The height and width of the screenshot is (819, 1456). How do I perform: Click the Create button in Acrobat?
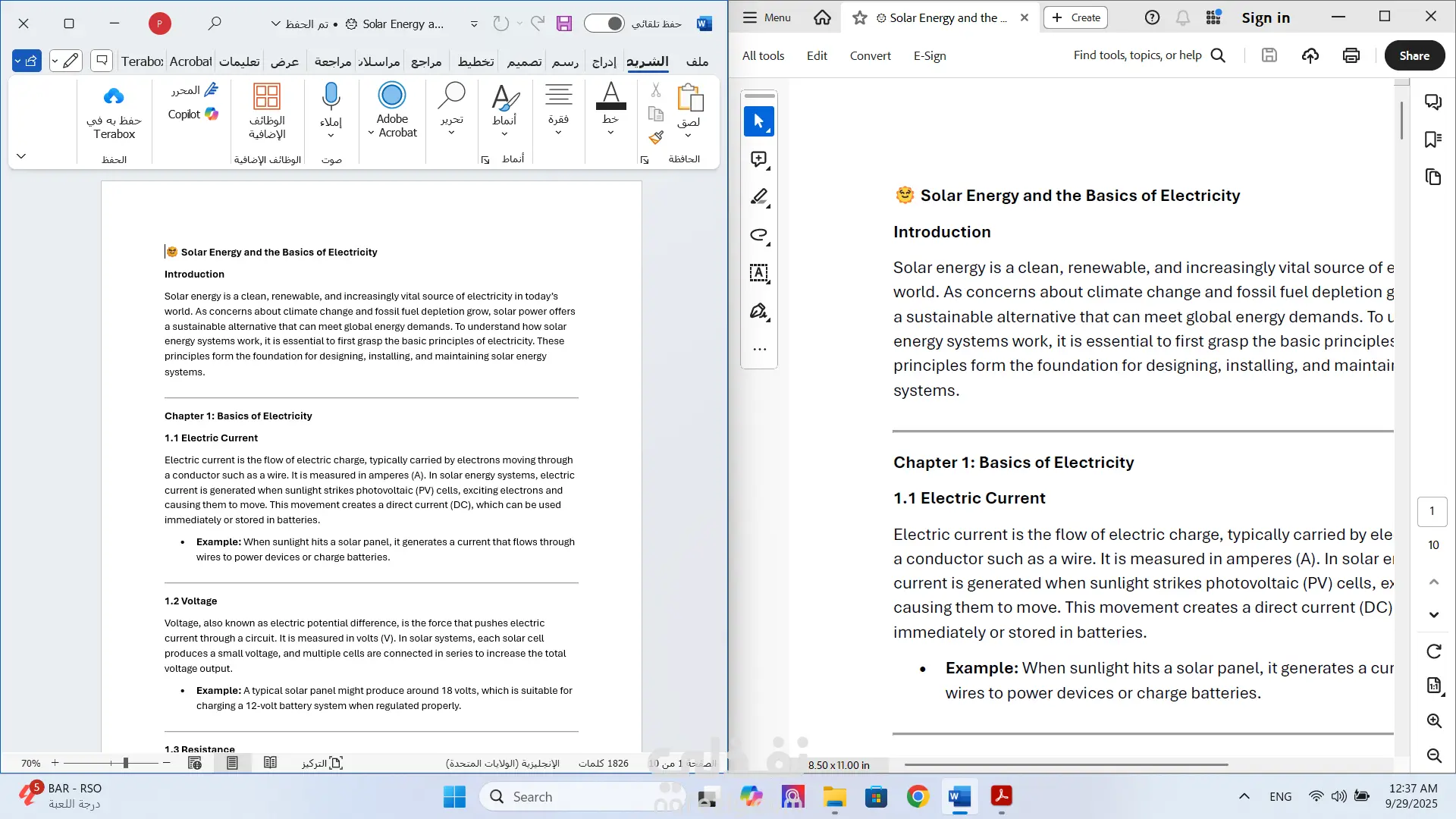pyautogui.click(x=1075, y=17)
